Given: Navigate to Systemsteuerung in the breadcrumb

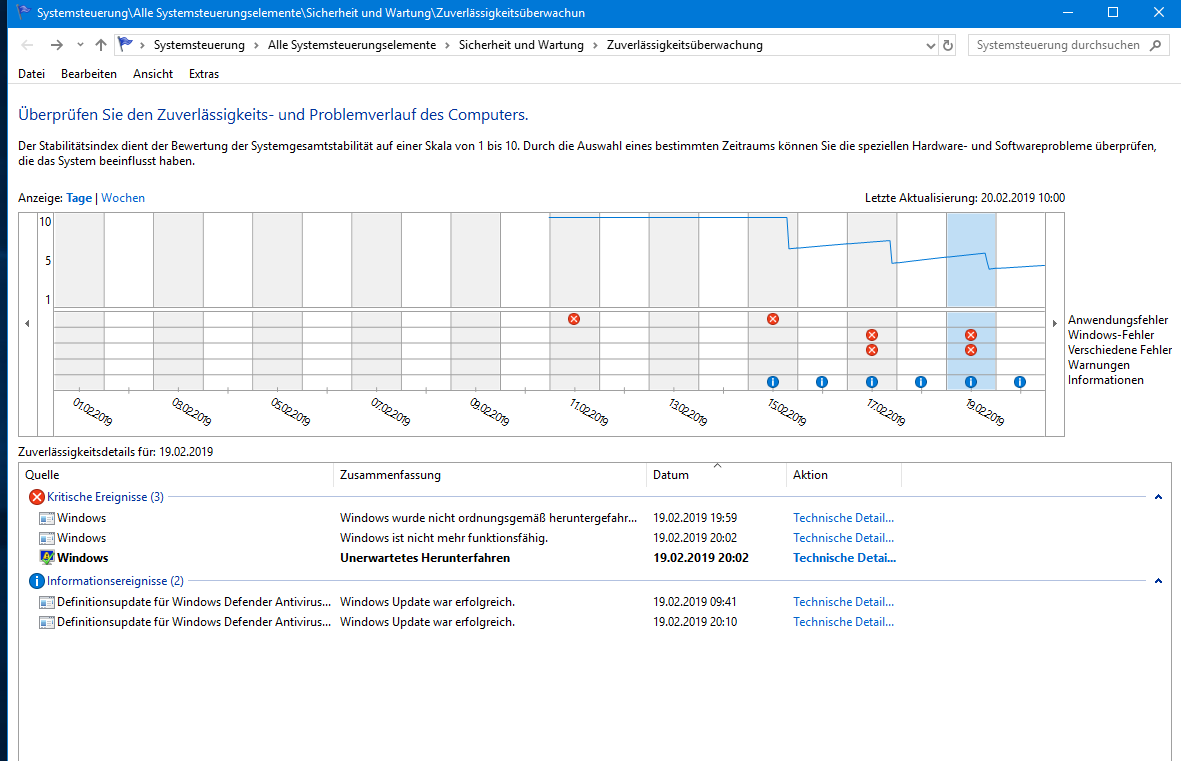Looking at the screenshot, I should coord(199,45).
